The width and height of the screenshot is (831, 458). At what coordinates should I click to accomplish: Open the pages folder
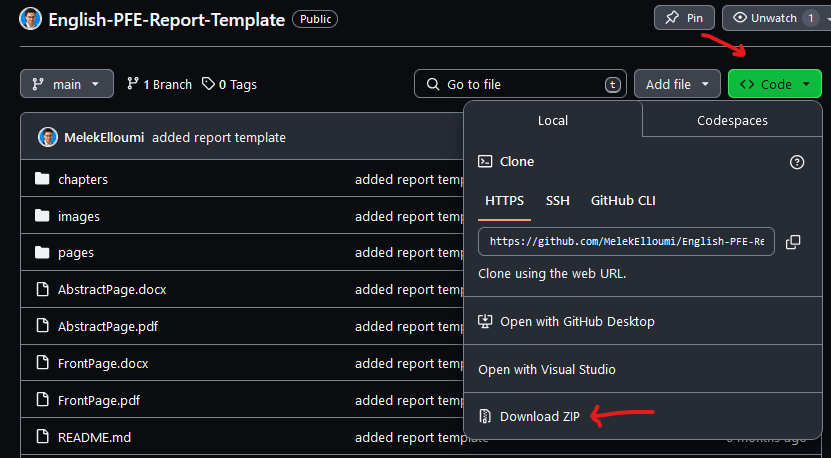[x=76, y=253]
